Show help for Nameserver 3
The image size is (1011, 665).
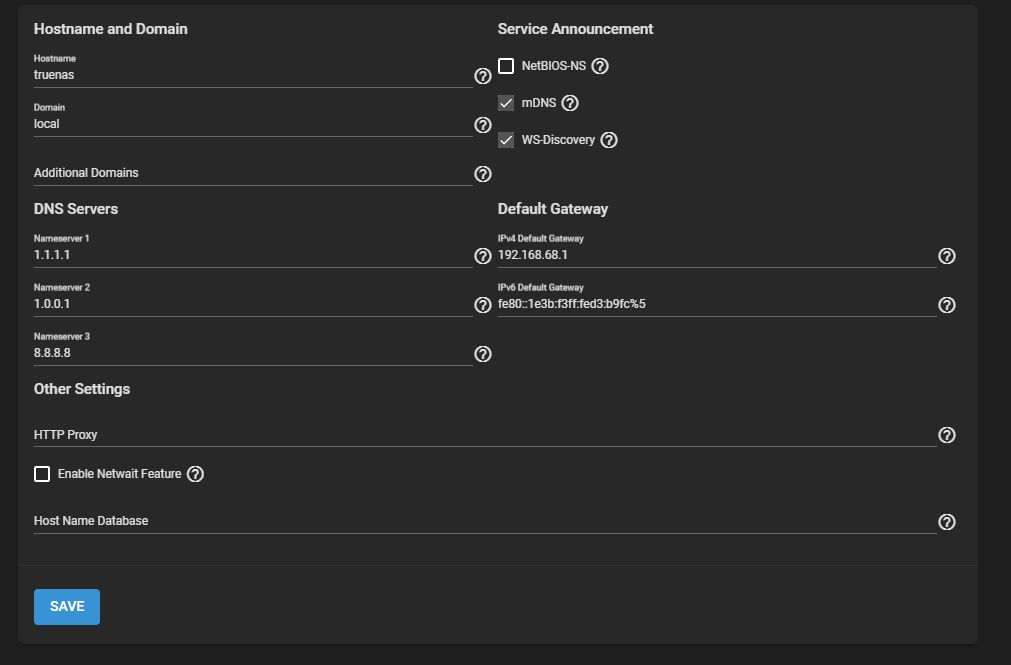(482, 354)
